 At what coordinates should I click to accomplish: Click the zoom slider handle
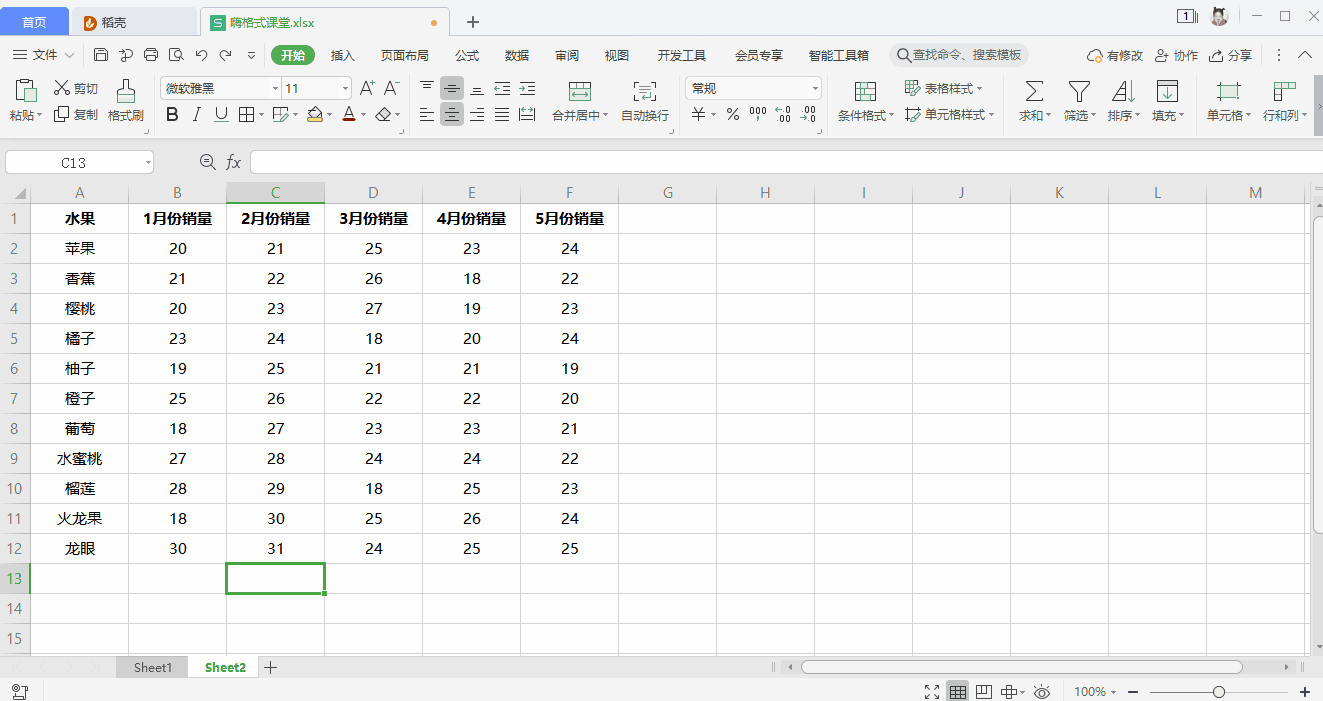click(1218, 692)
